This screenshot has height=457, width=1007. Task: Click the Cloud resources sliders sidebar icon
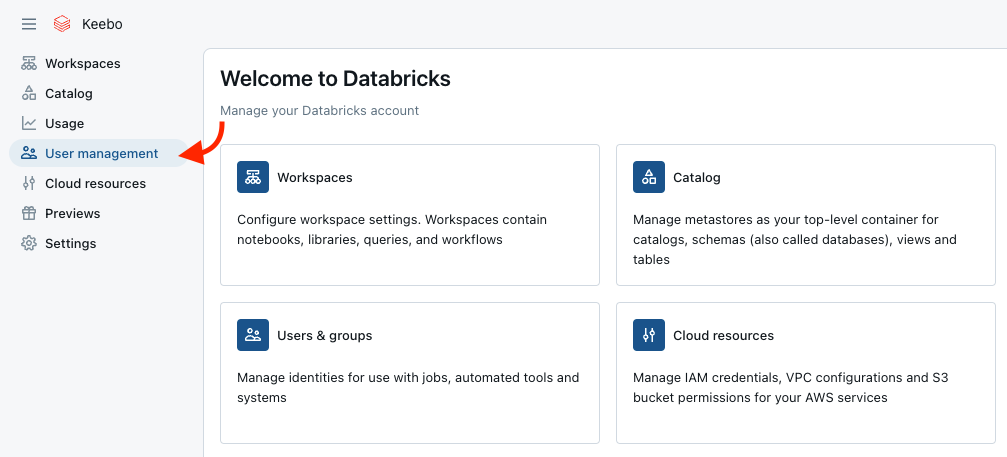tap(29, 184)
